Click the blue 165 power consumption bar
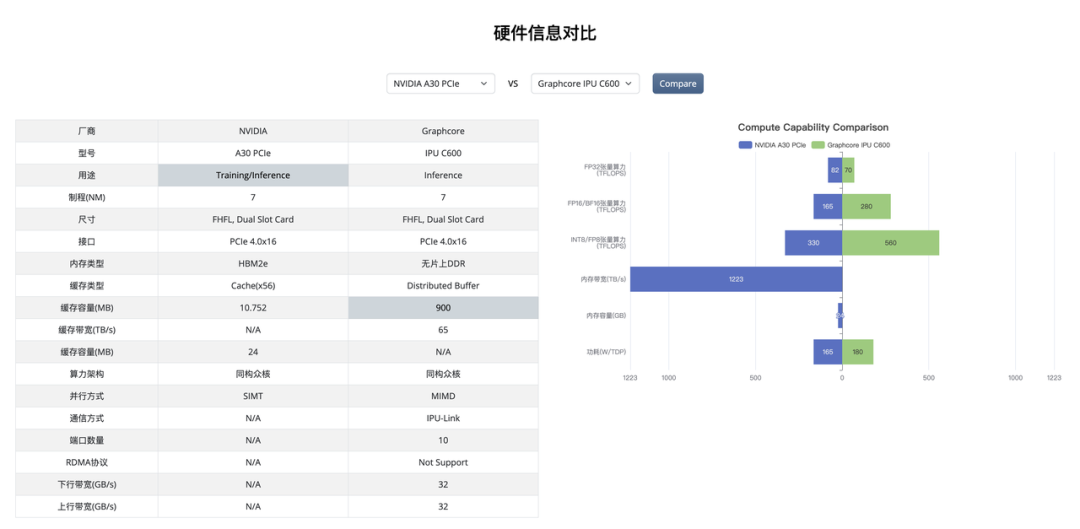Viewport: 1080px width, 529px height. click(827, 352)
